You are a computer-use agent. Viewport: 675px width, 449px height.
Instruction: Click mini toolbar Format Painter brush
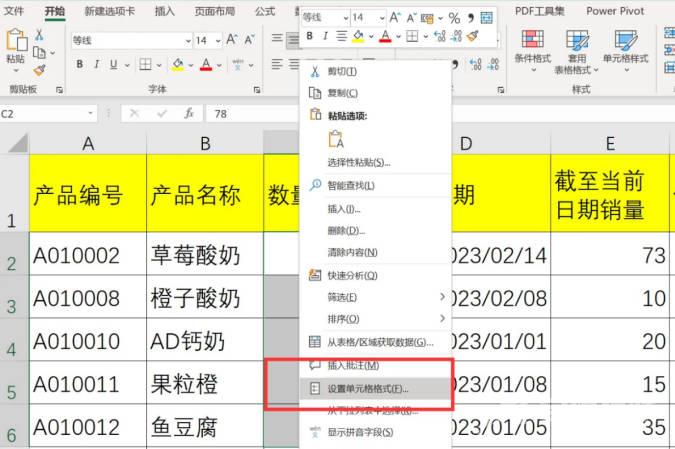[x=472, y=36]
